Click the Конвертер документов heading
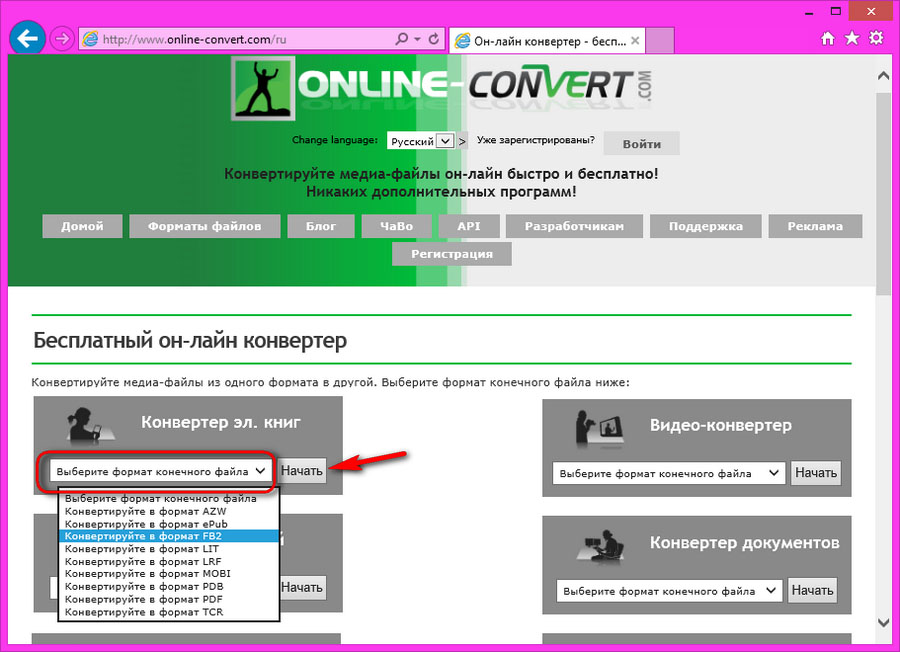 pyautogui.click(x=744, y=542)
